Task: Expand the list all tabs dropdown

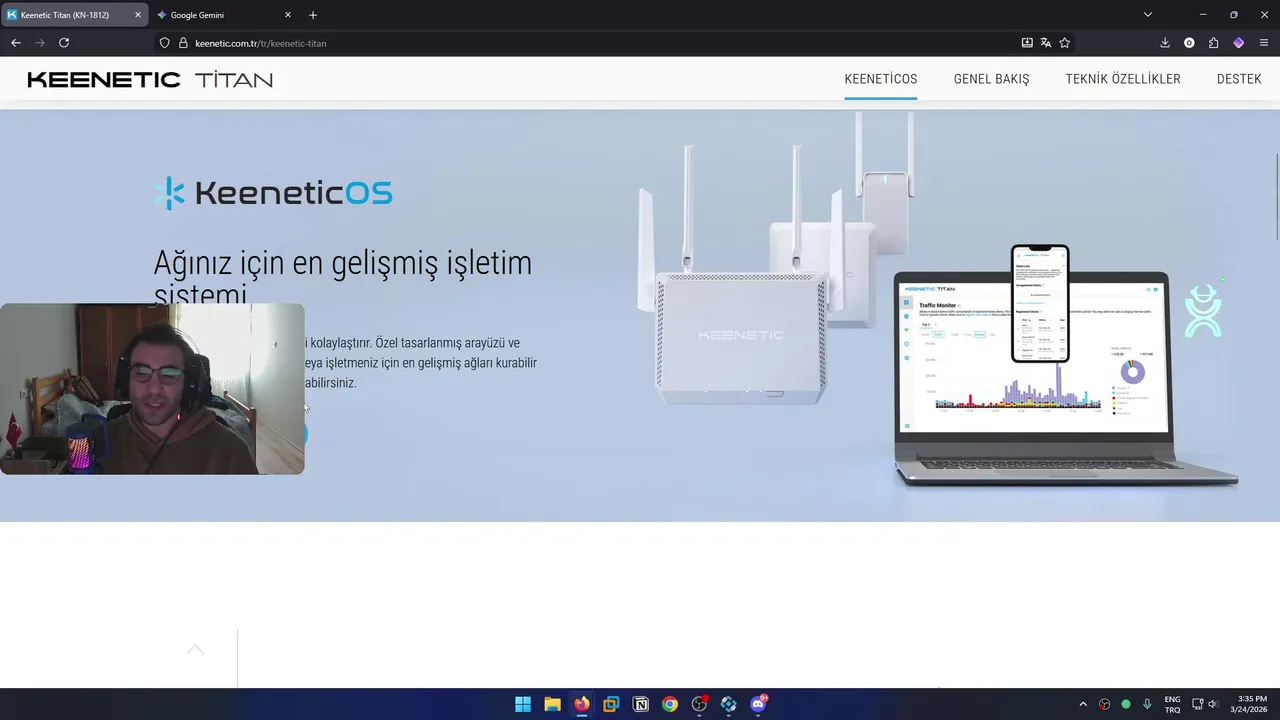Action: [x=1148, y=15]
